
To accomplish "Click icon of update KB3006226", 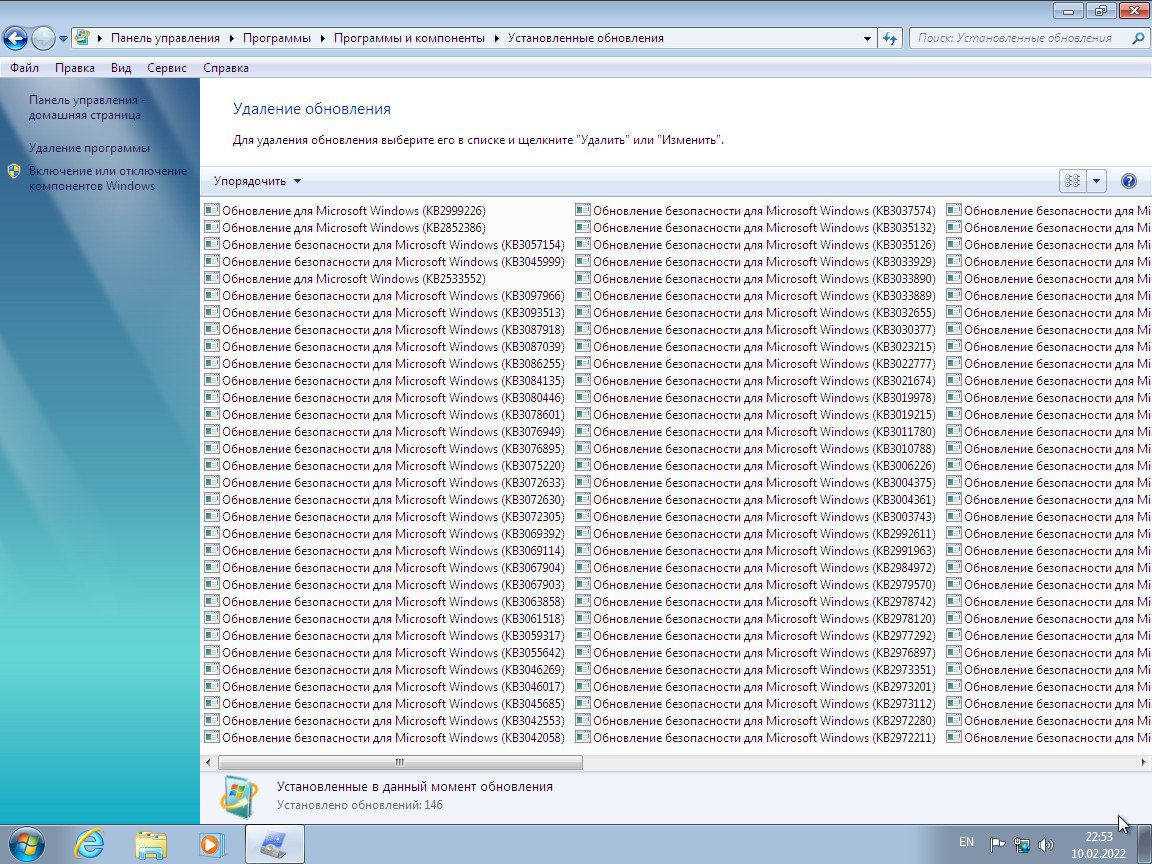I will (x=583, y=465).
